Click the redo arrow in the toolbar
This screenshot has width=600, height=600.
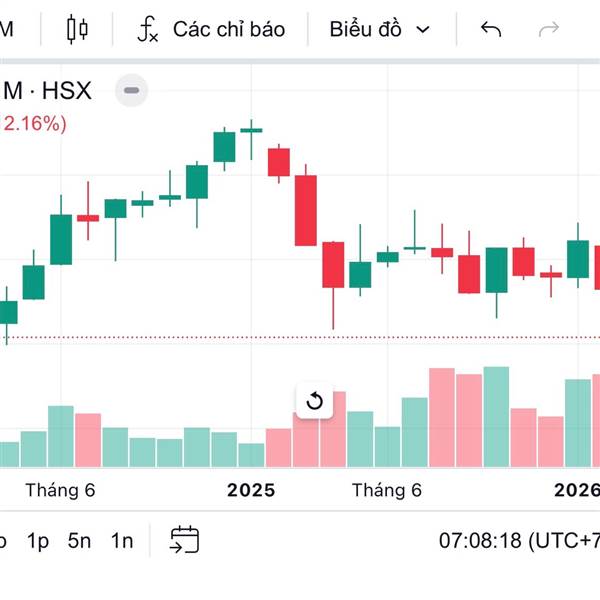pos(548,29)
